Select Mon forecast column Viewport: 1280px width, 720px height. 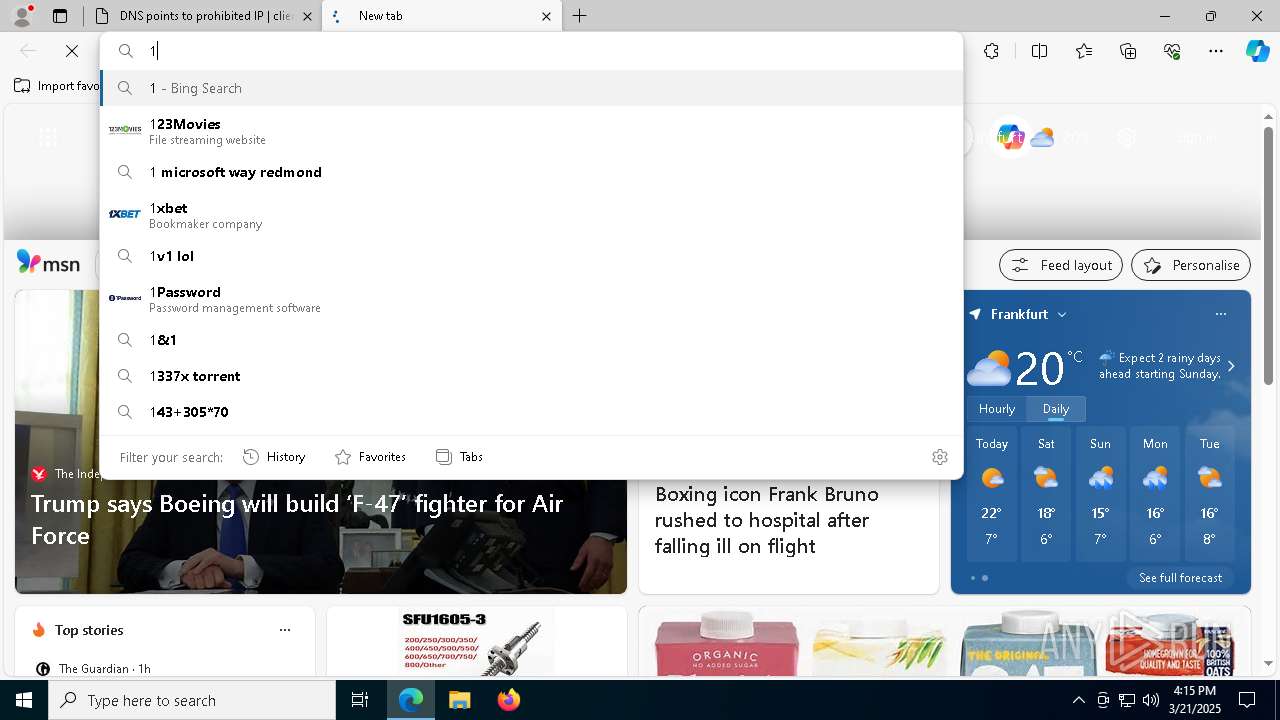pos(1155,496)
